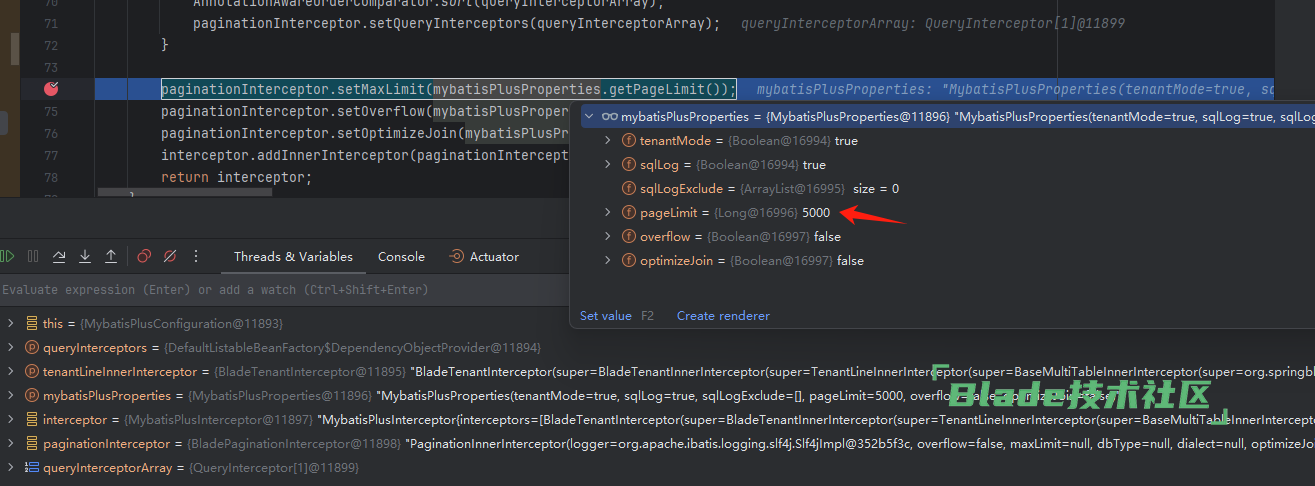Click the highlighted setMaxLimit code line
This screenshot has height=486, width=1315.
[x=448, y=89]
